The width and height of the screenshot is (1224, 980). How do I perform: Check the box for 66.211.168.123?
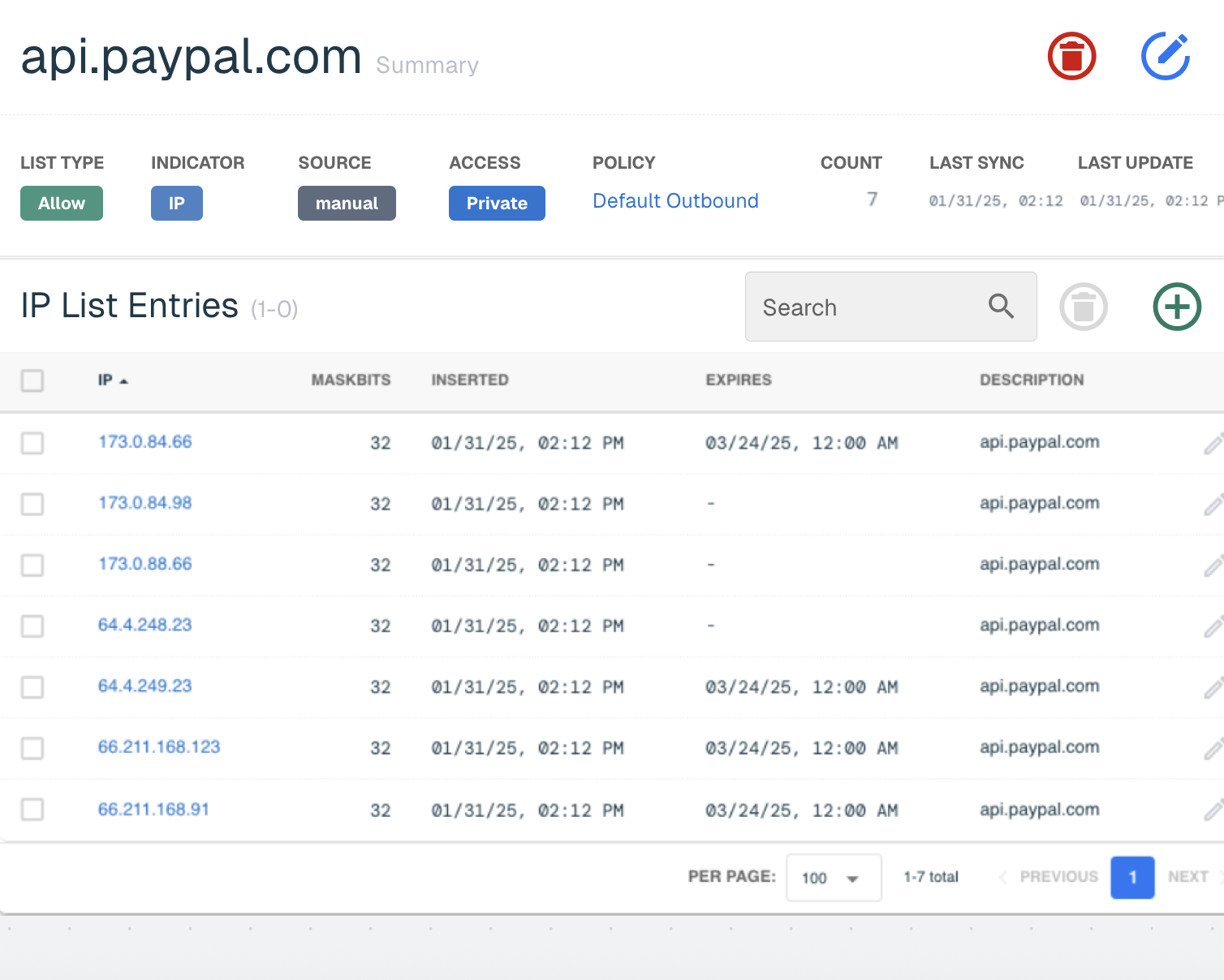[x=32, y=748]
